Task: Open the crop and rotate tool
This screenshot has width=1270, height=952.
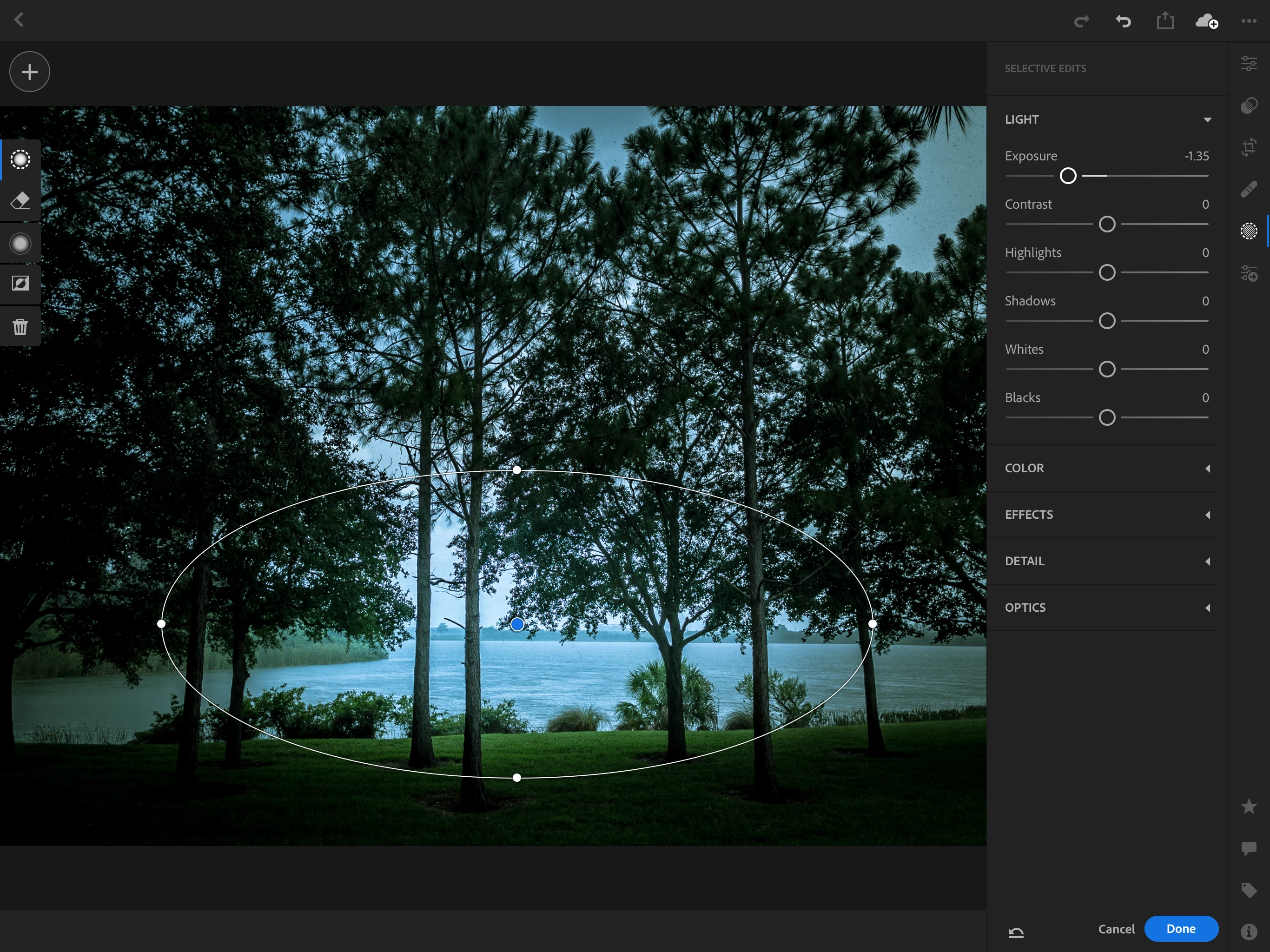Action: (1249, 147)
